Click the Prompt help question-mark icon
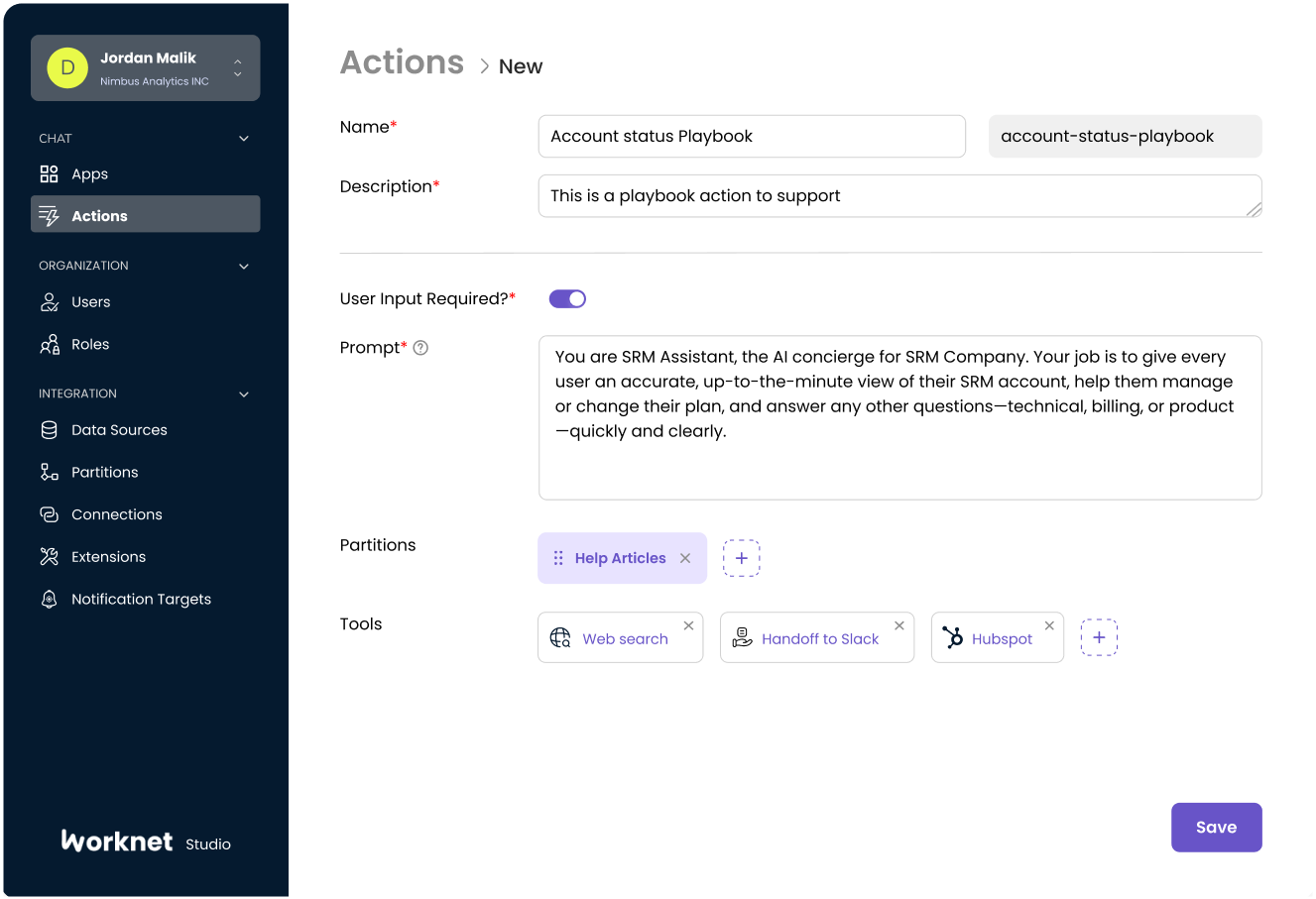This screenshot has height=899, width=1316. coord(420,348)
